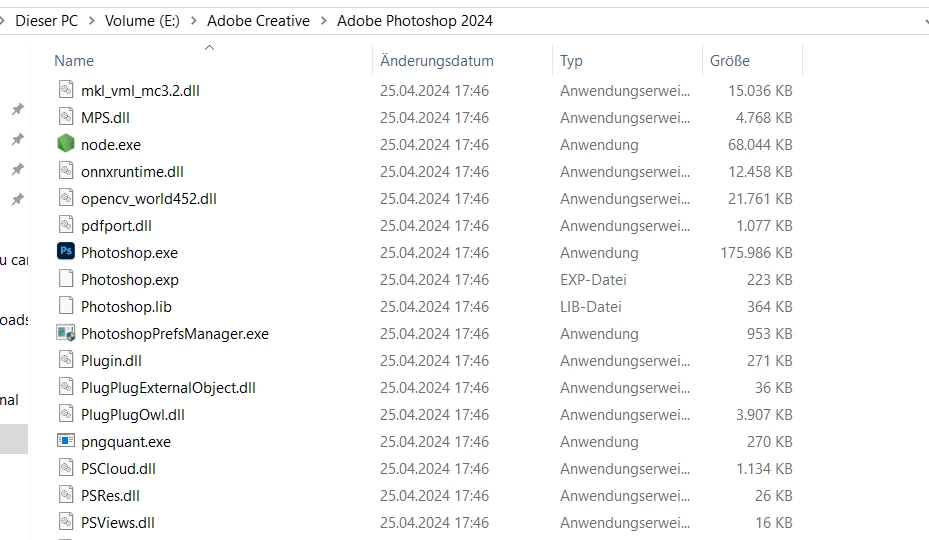This screenshot has width=929, height=540.
Task: Sort files by Name column header
Action: [74, 60]
